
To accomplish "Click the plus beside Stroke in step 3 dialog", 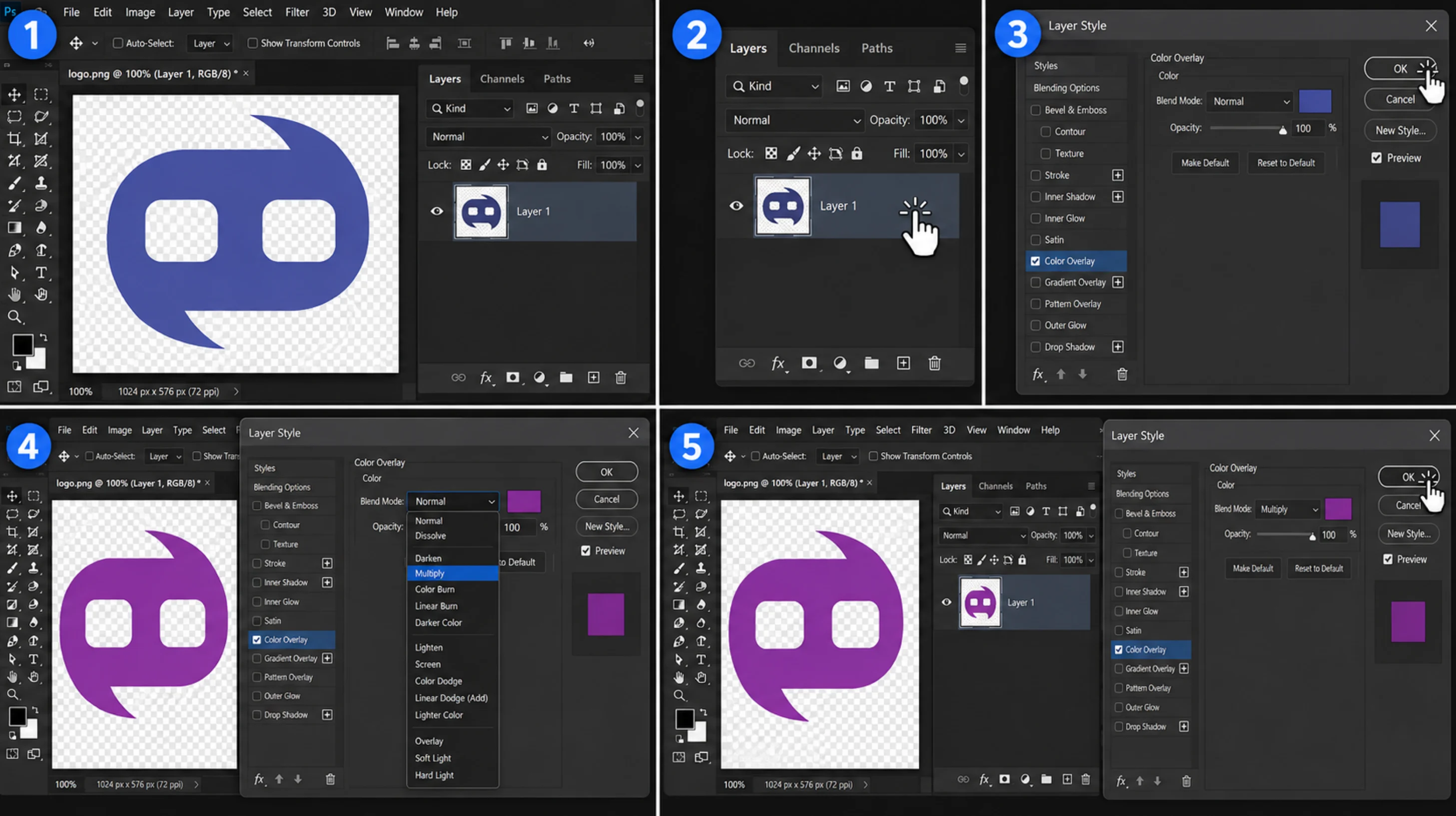I will (x=1118, y=175).
